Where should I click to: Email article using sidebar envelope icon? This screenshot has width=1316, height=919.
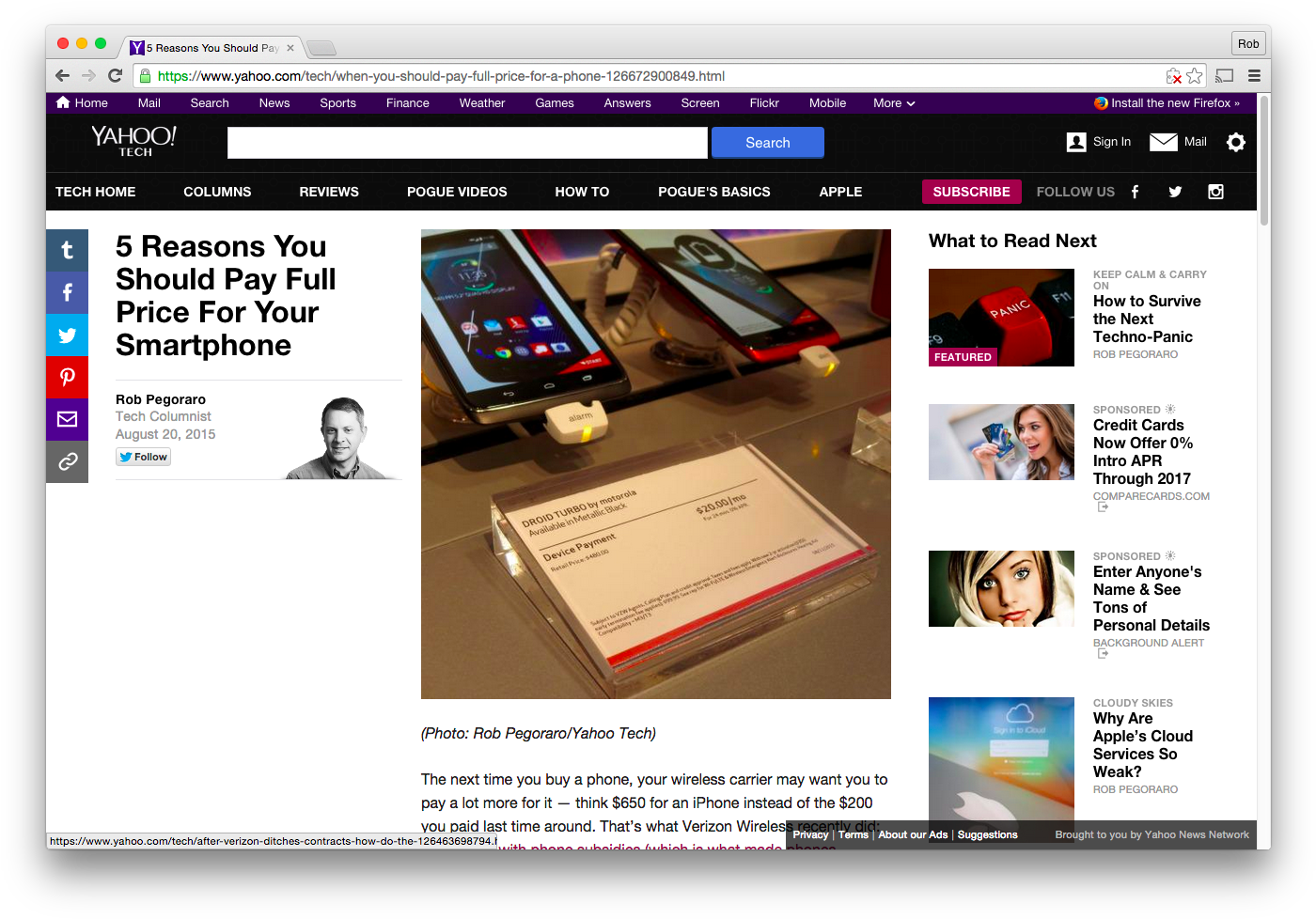(x=67, y=419)
